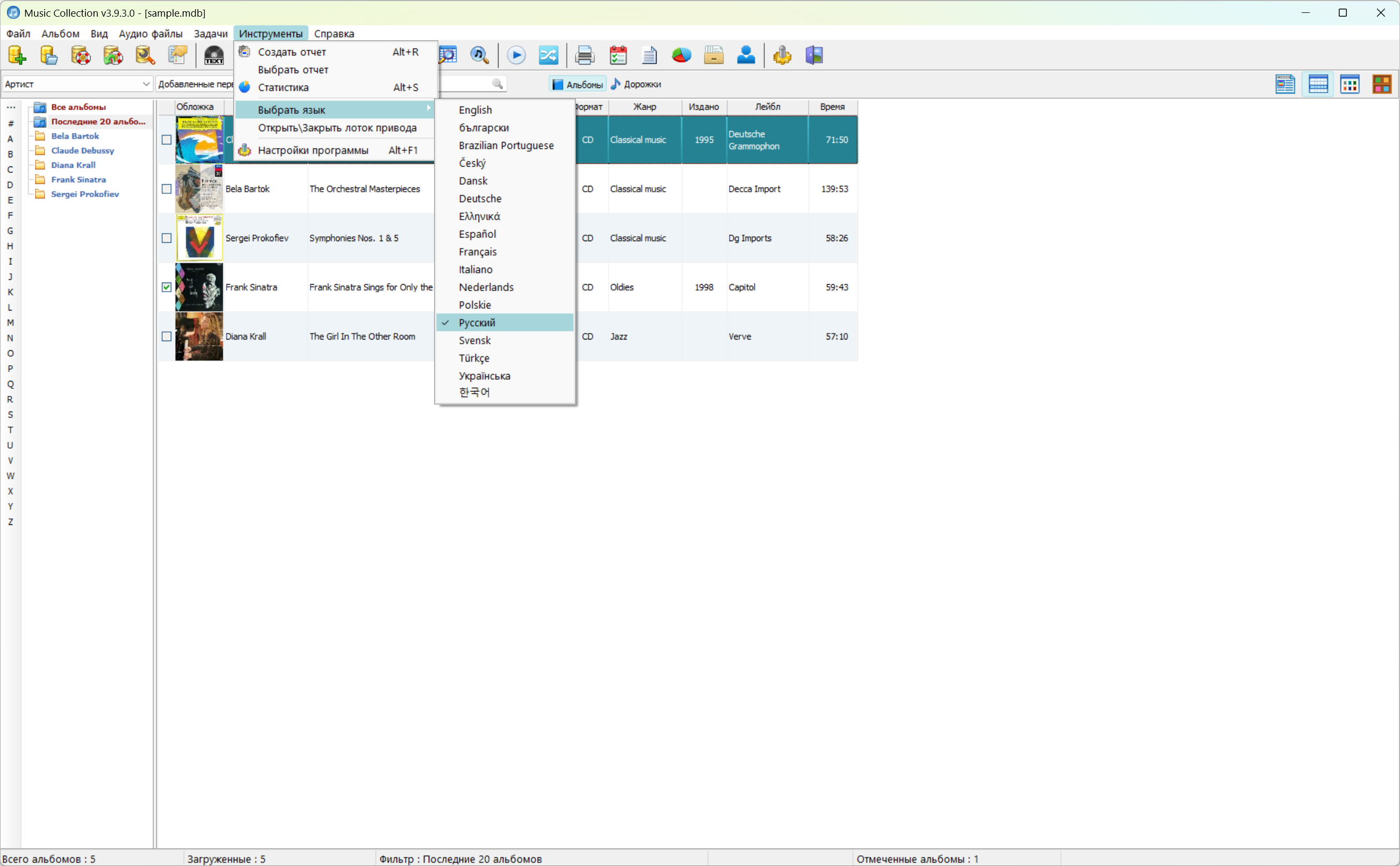This screenshot has height=866, width=1400.
Task: Click Статистика menu entry
Action: [283, 87]
